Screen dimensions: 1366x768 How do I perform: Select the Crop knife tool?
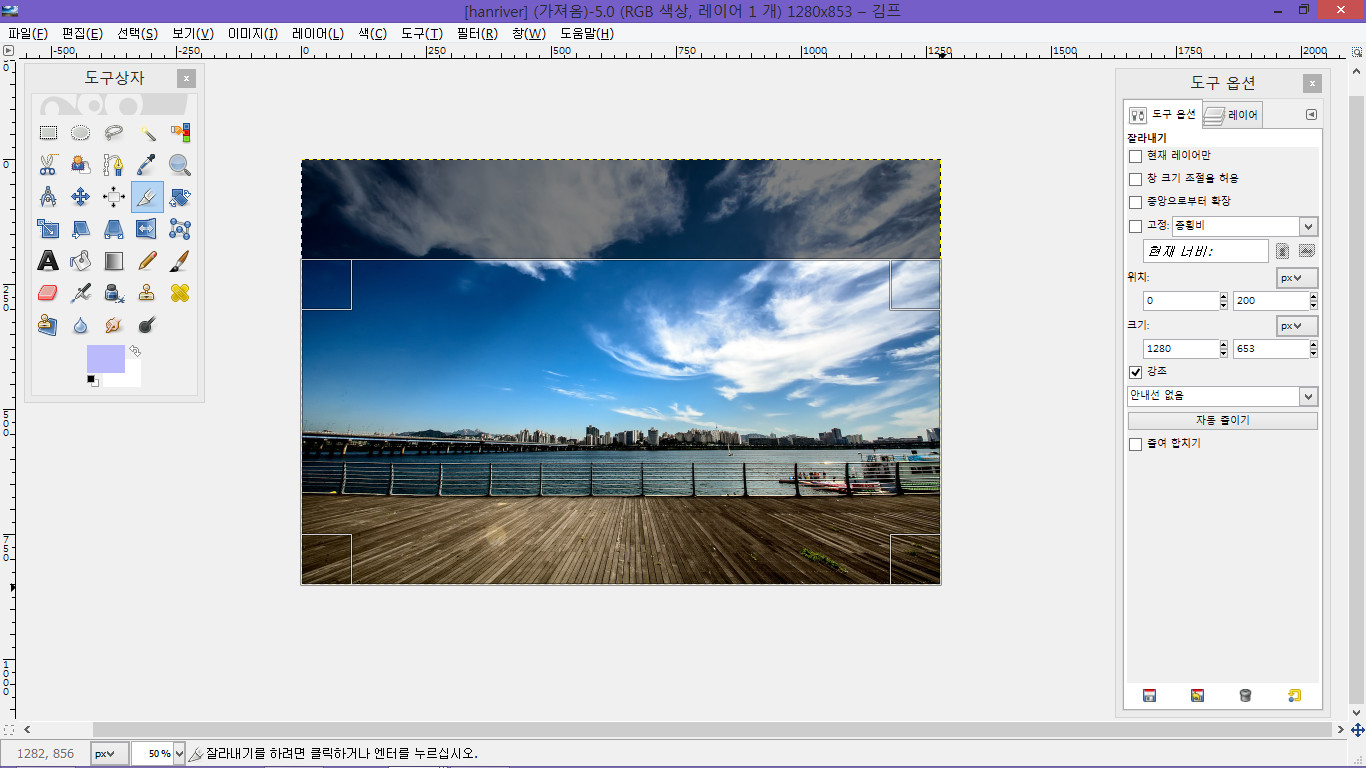click(x=147, y=197)
